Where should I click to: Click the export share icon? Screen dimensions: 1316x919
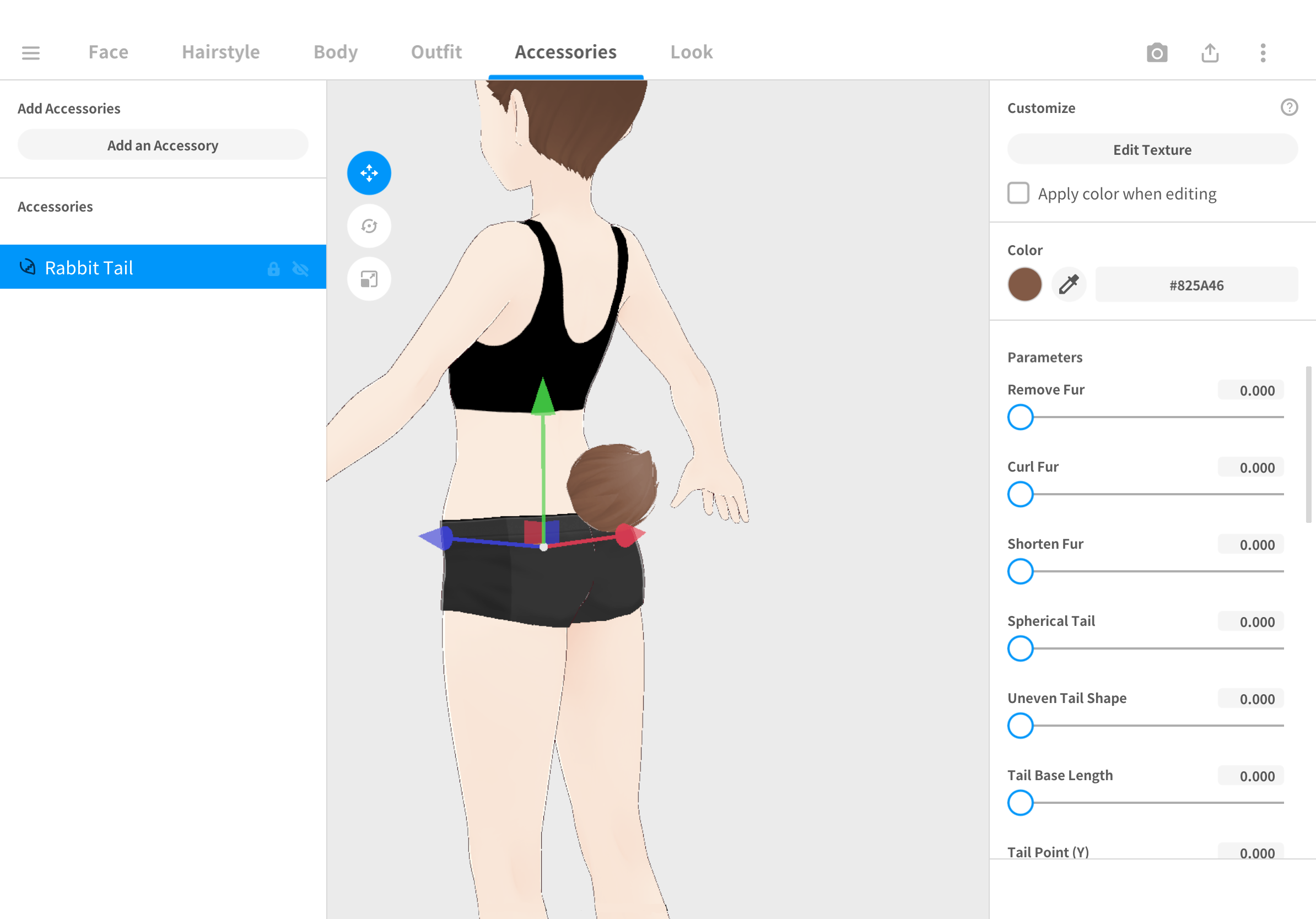pyautogui.click(x=1210, y=53)
